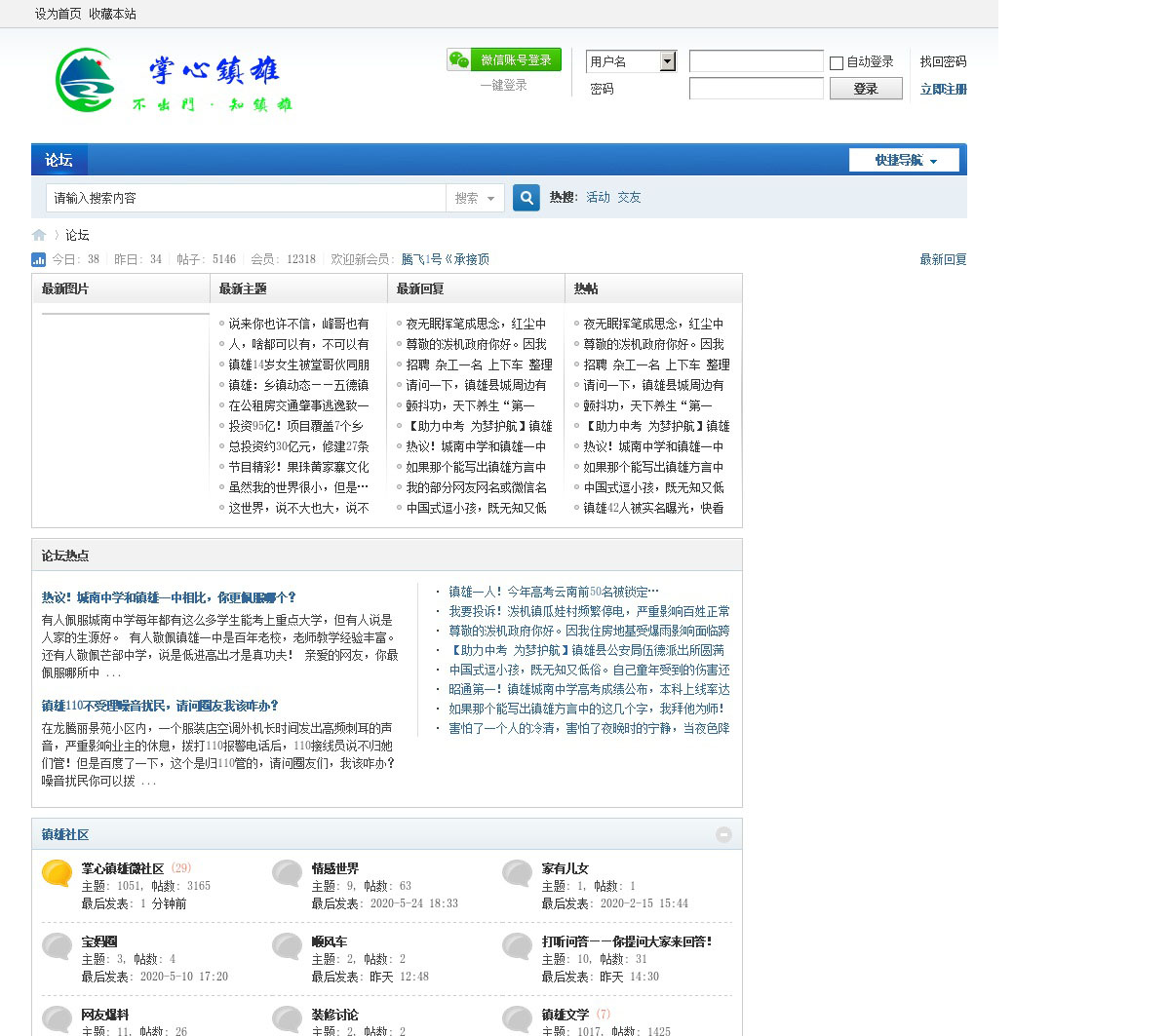Click the bubble icon beside 宝妈圈

[x=57, y=946]
